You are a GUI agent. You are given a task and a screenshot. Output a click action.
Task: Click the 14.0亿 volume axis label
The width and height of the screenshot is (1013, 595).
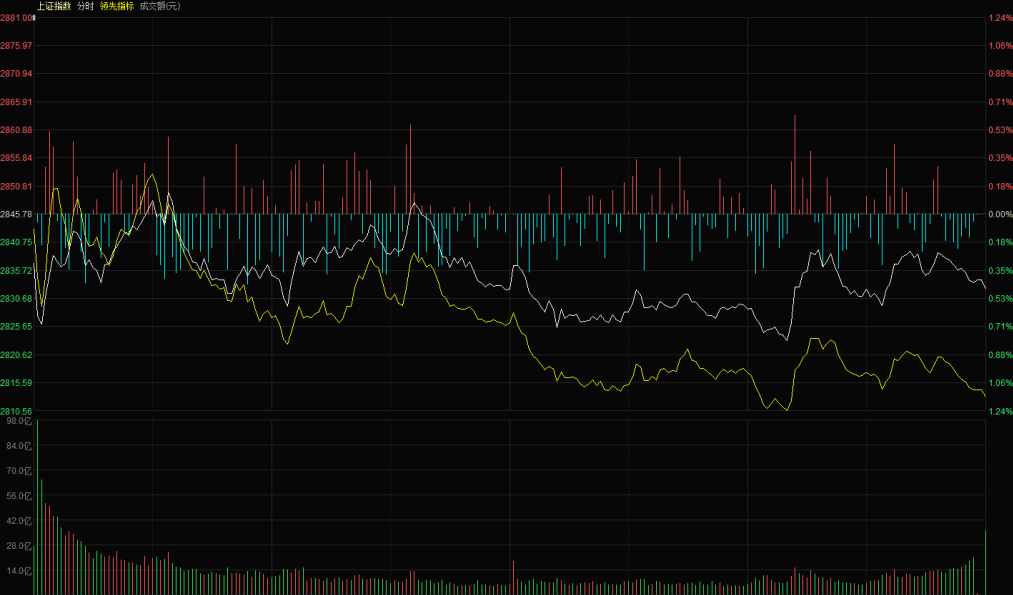click(19, 570)
